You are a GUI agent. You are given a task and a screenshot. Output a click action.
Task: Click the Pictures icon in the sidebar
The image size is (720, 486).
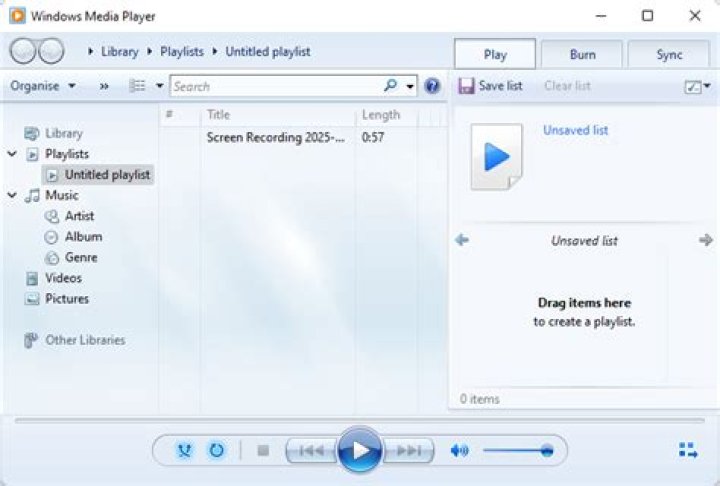coord(32,300)
